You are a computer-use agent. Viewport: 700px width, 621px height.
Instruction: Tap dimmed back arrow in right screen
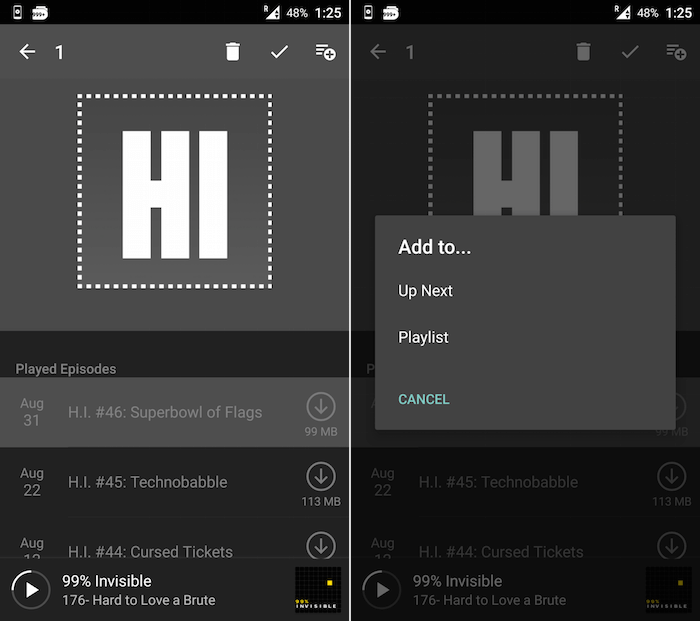[378, 52]
